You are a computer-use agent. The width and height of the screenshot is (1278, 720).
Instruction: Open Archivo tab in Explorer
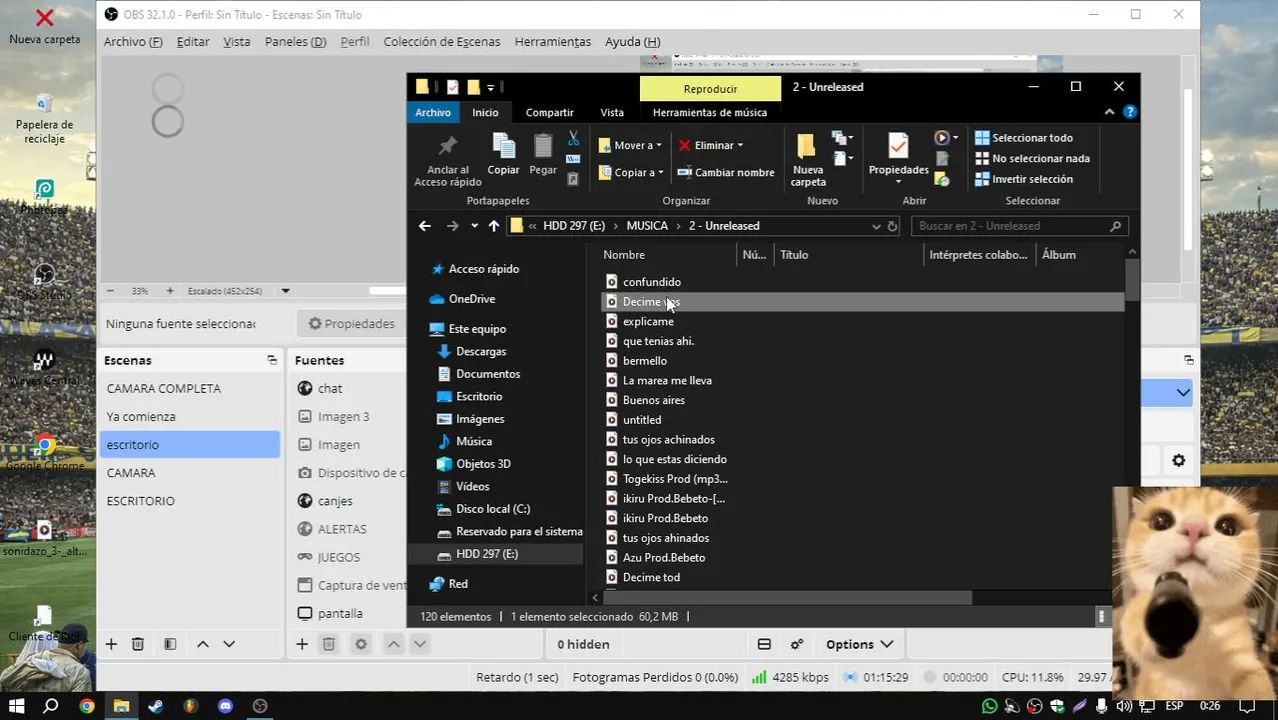coord(433,112)
